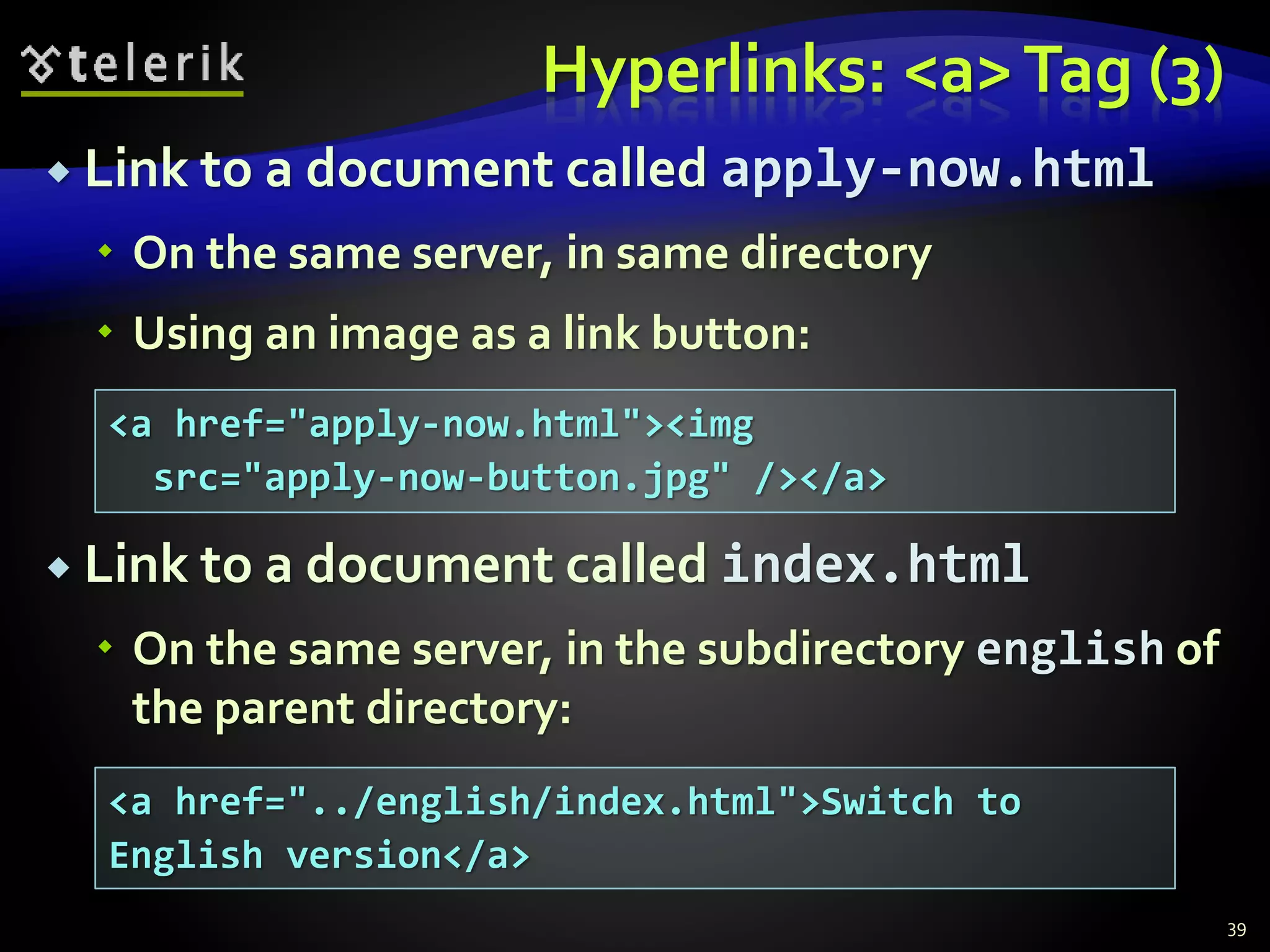The width and height of the screenshot is (1270, 952).
Task: Click the first code line with href="apply-now.html"
Action: click(431, 425)
